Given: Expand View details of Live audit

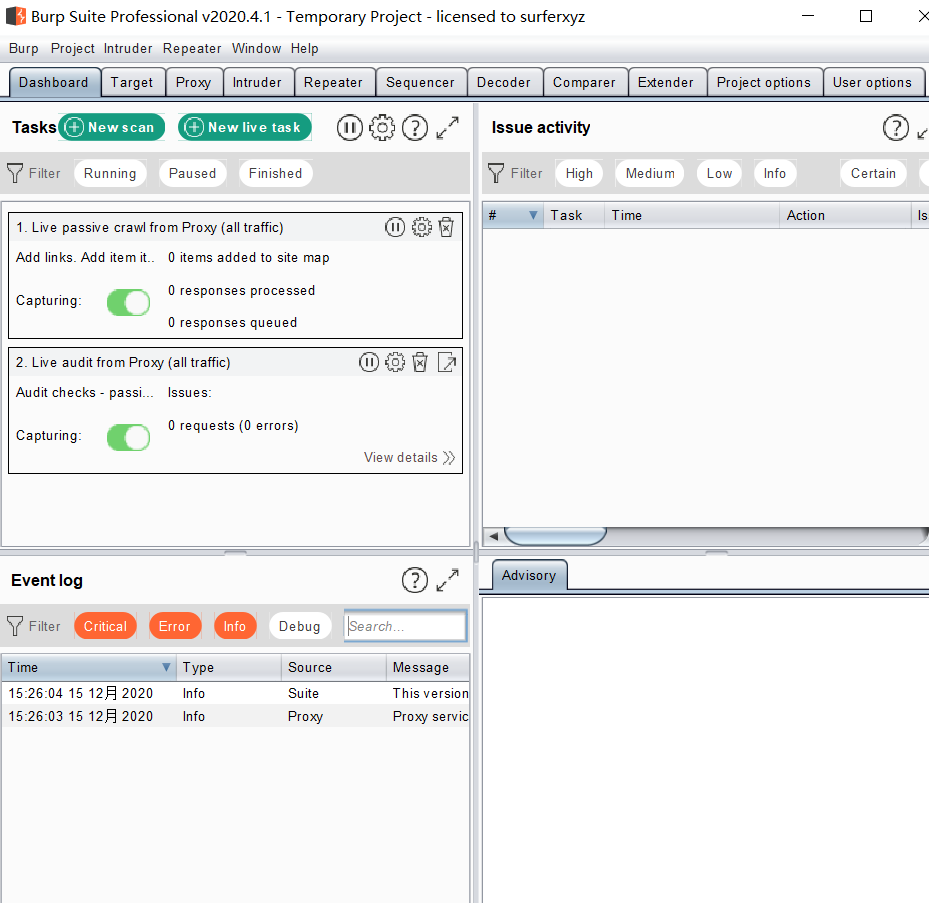Looking at the screenshot, I should [x=409, y=457].
